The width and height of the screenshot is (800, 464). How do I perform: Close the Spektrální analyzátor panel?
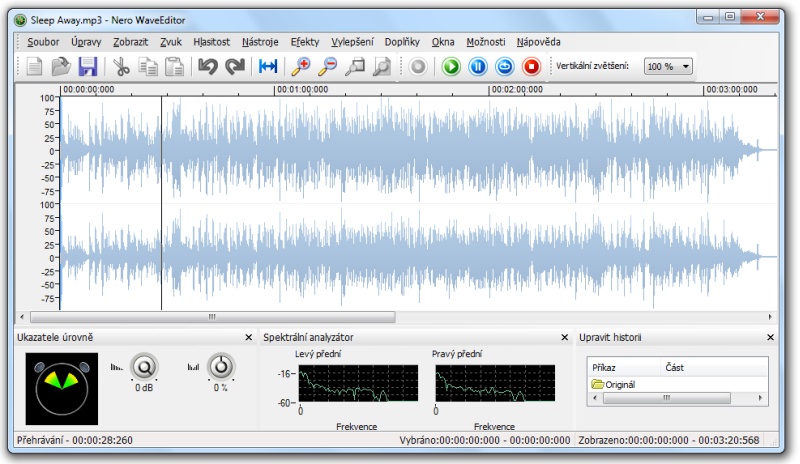tap(564, 337)
